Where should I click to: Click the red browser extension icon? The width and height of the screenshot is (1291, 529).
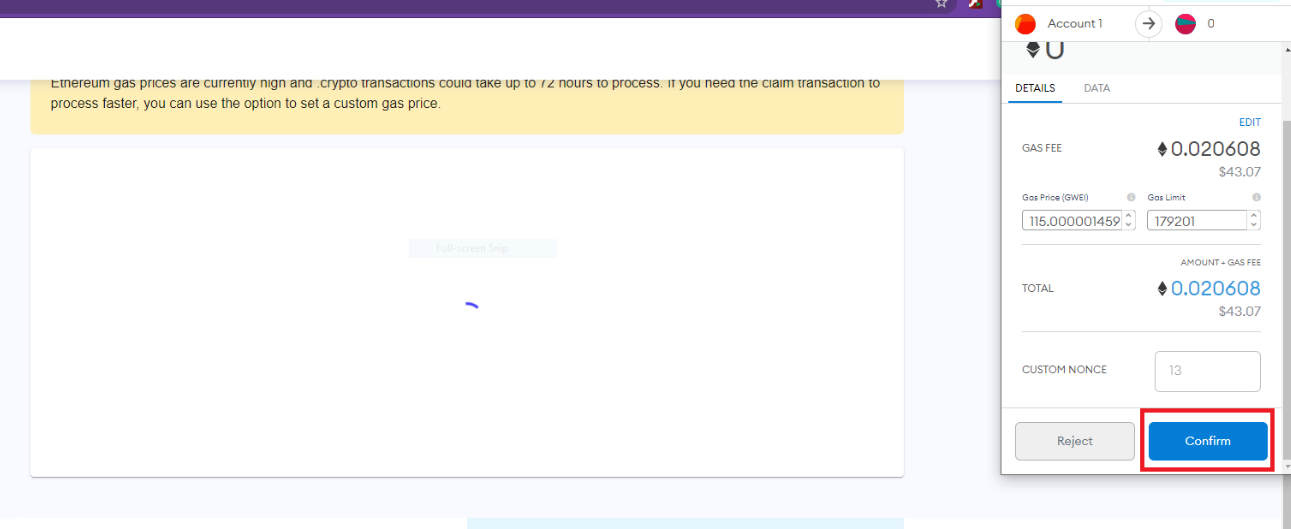click(975, 4)
